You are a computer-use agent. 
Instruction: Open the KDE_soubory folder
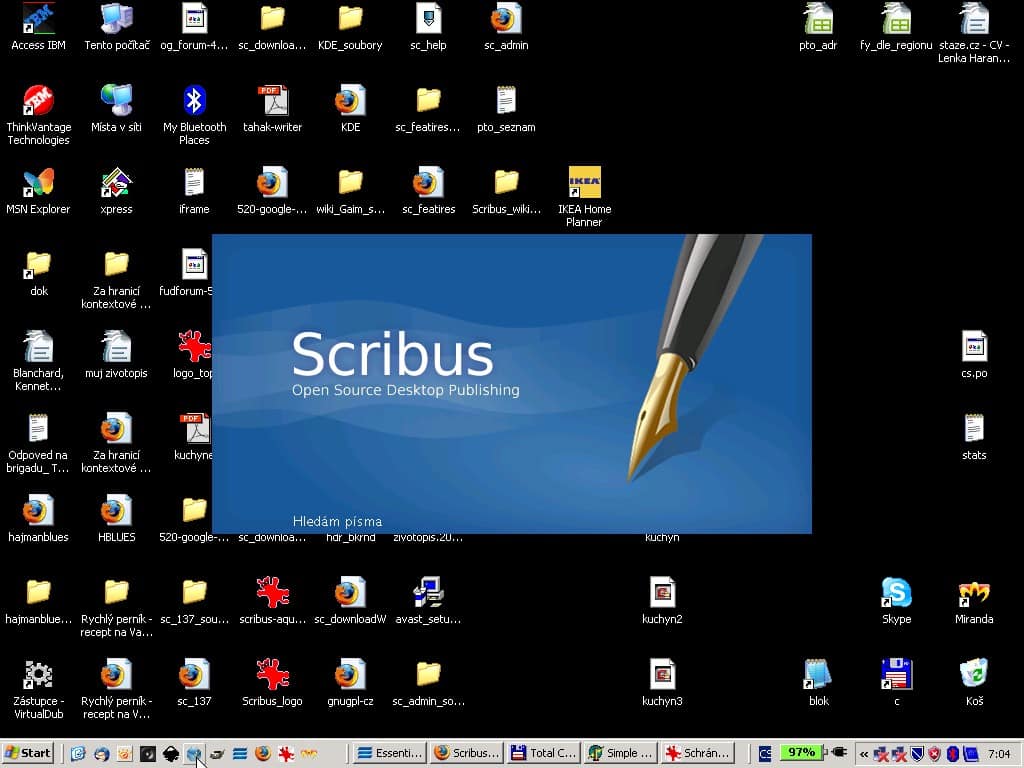[351, 26]
